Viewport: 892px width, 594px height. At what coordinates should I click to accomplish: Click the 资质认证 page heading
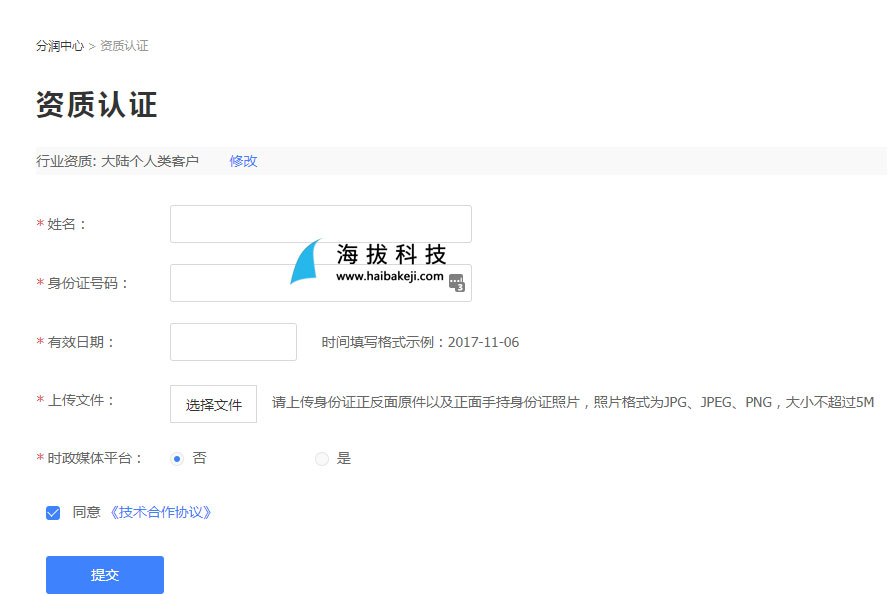97,104
